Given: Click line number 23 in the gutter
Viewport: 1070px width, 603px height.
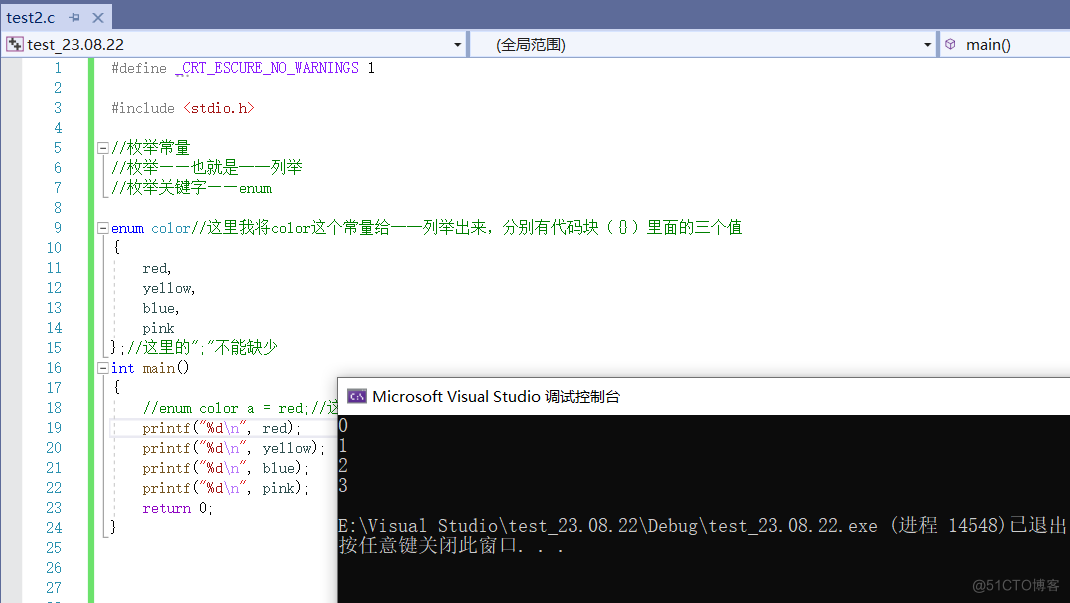Looking at the screenshot, I should coord(55,508).
